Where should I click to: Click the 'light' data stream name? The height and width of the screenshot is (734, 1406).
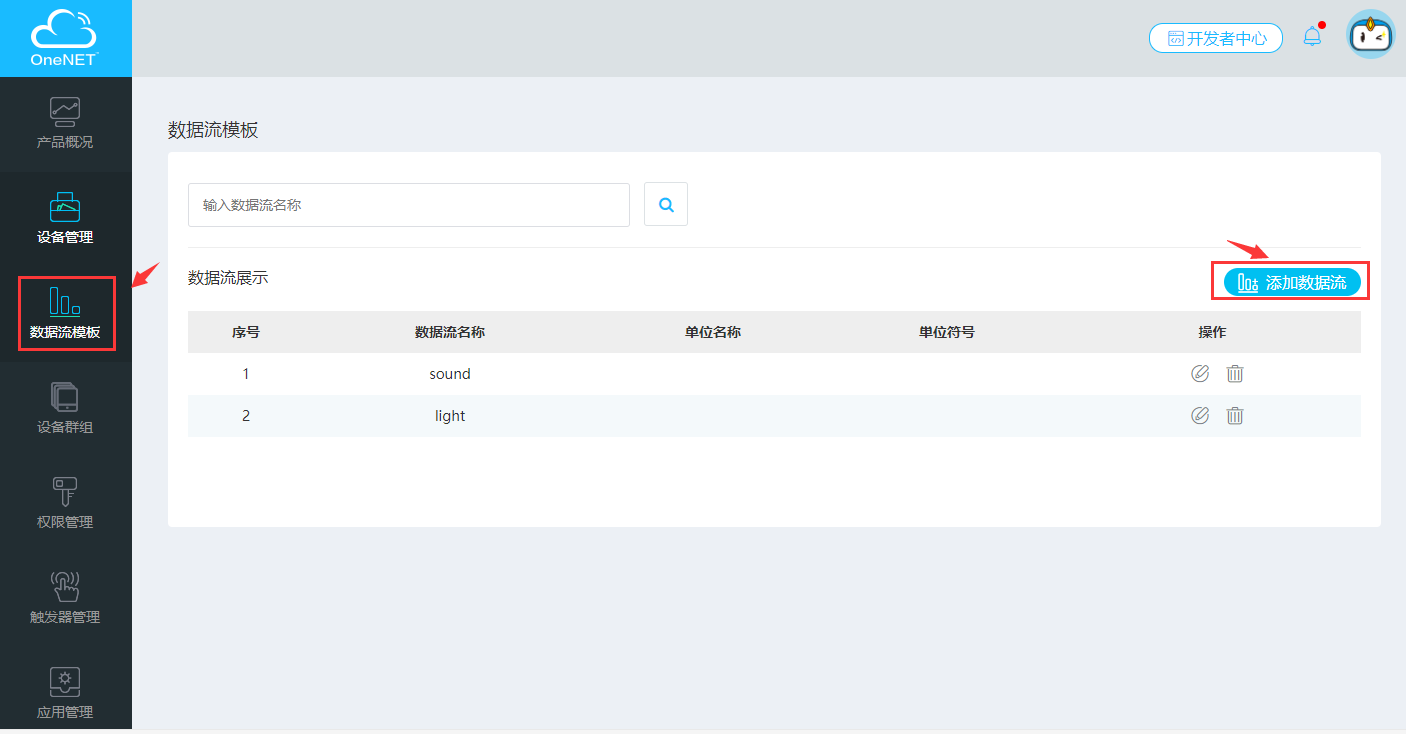pos(450,416)
